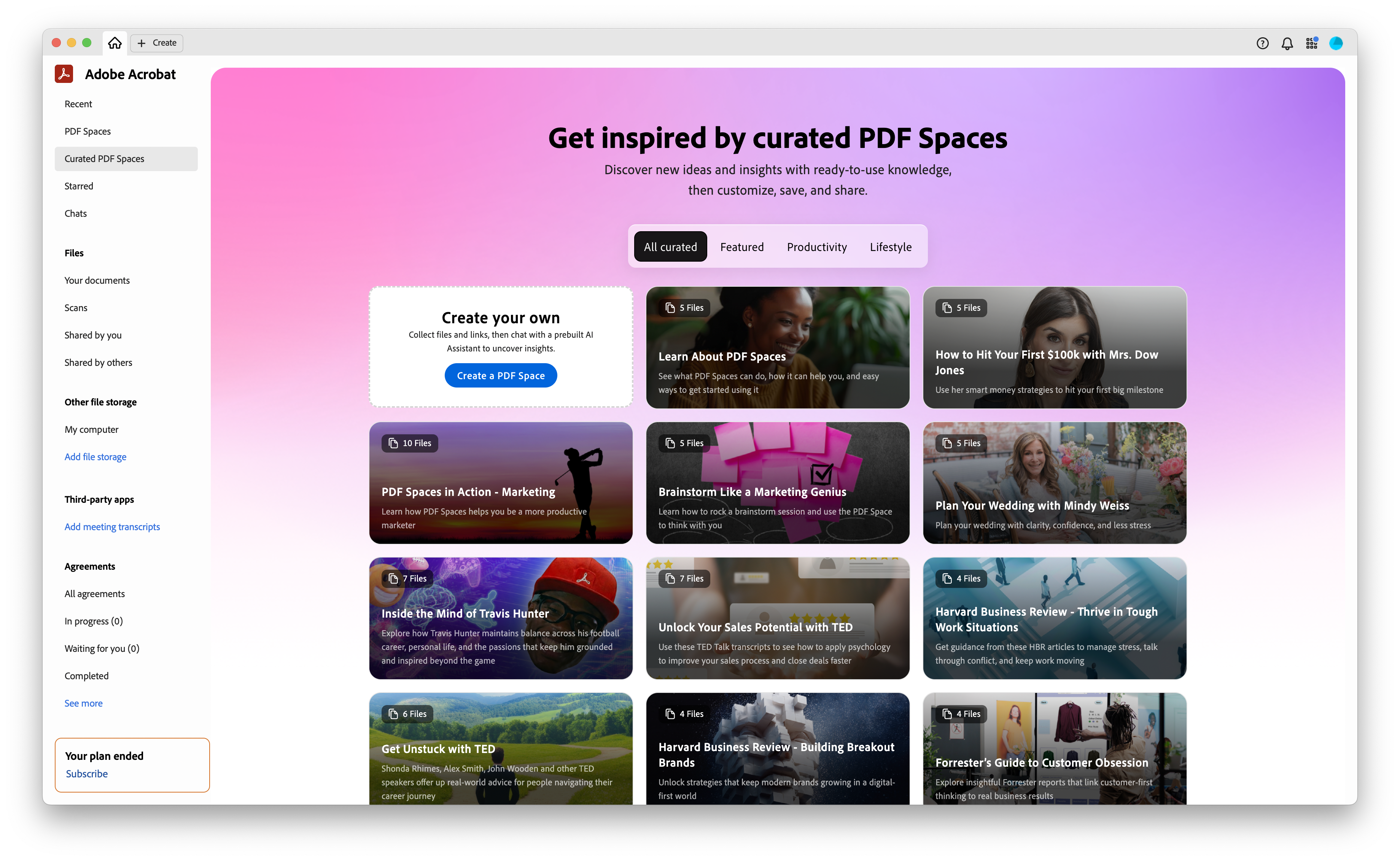Open the notifications bell
This screenshot has width=1400, height=861.
pyautogui.click(x=1287, y=43)
